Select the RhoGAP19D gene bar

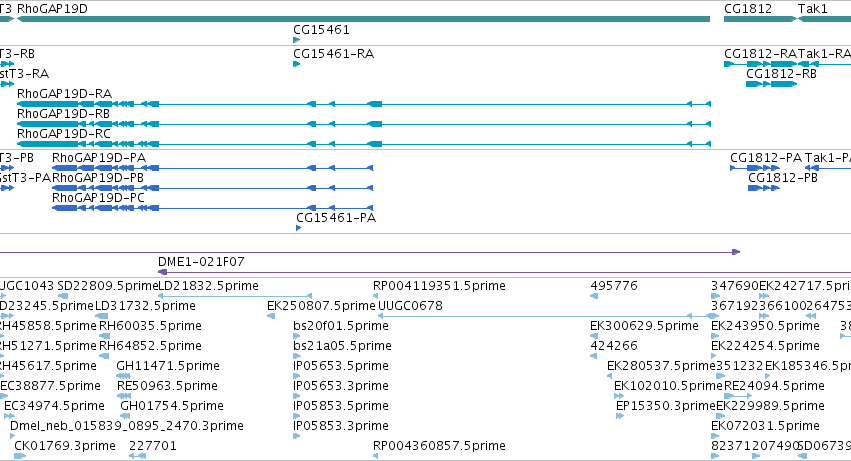364,19
